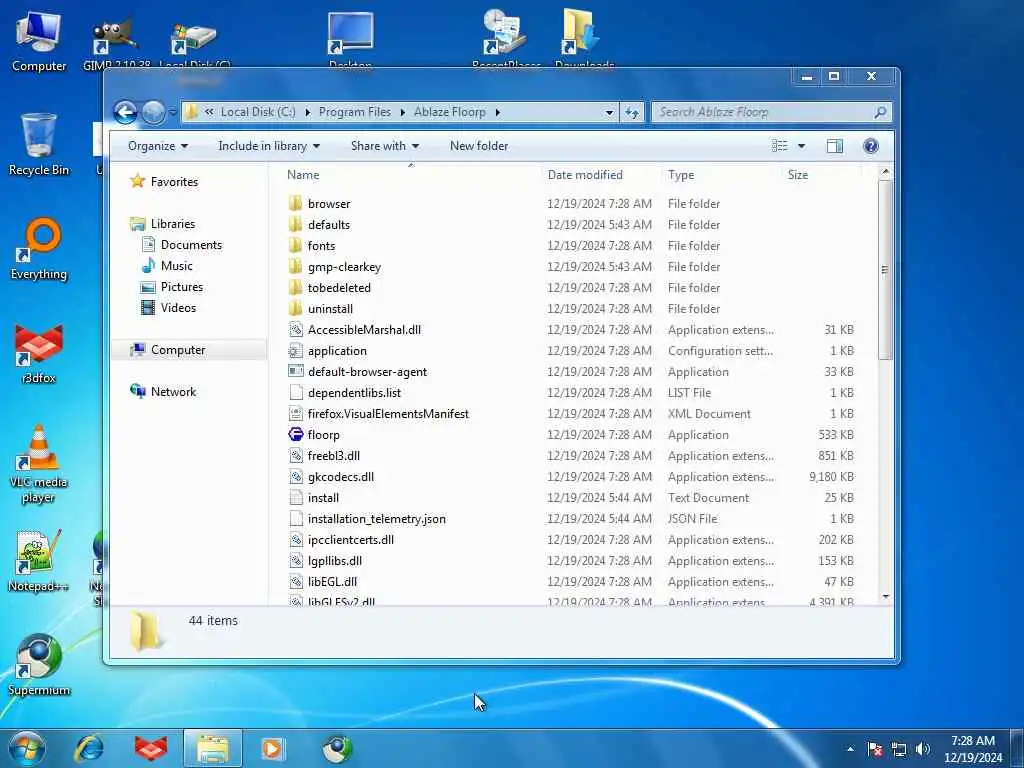
Task: Select the Supermium desktop shortcut
Action: (39, 665)
